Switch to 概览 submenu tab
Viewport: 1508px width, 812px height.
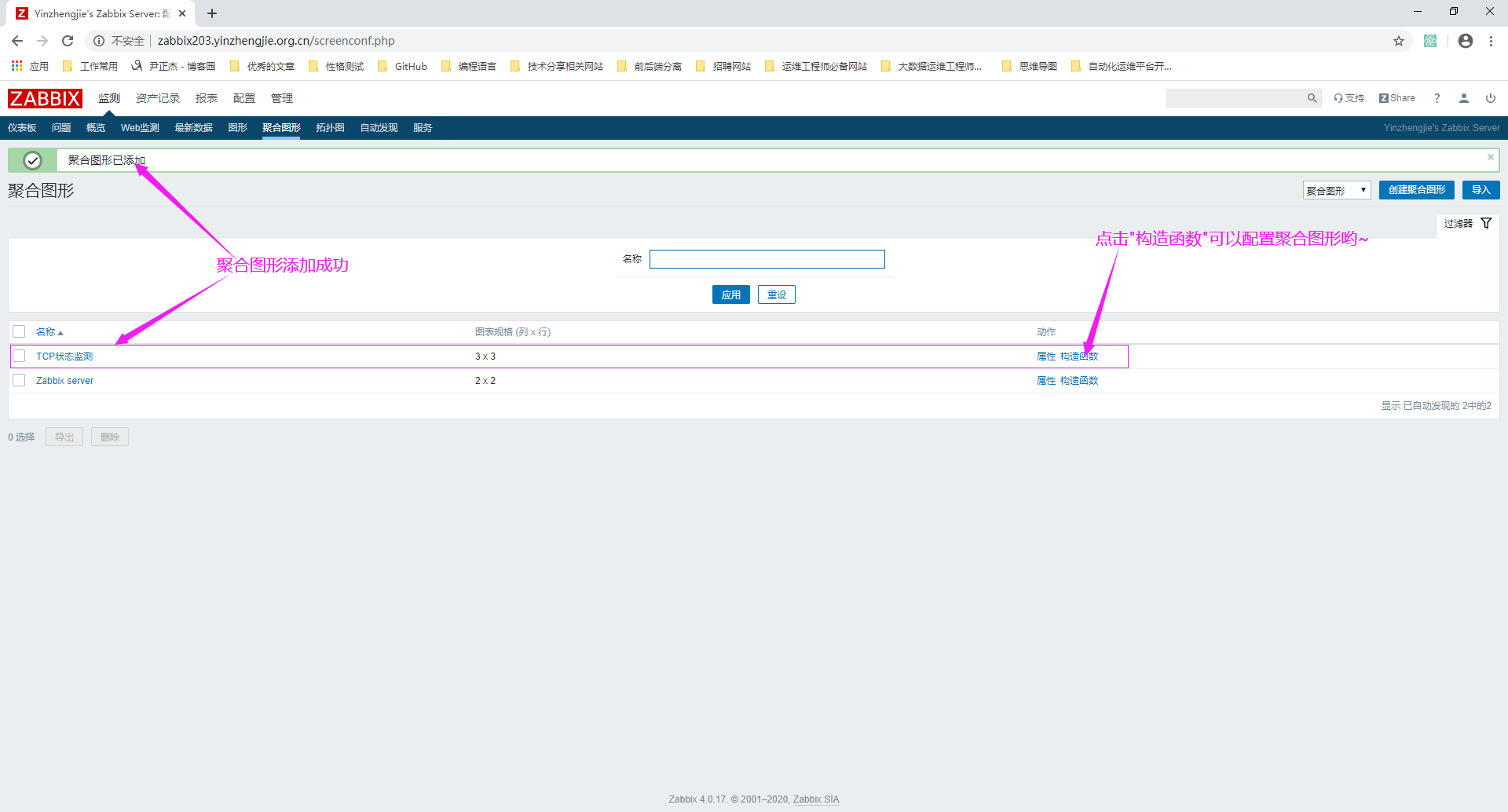[96, 128]
